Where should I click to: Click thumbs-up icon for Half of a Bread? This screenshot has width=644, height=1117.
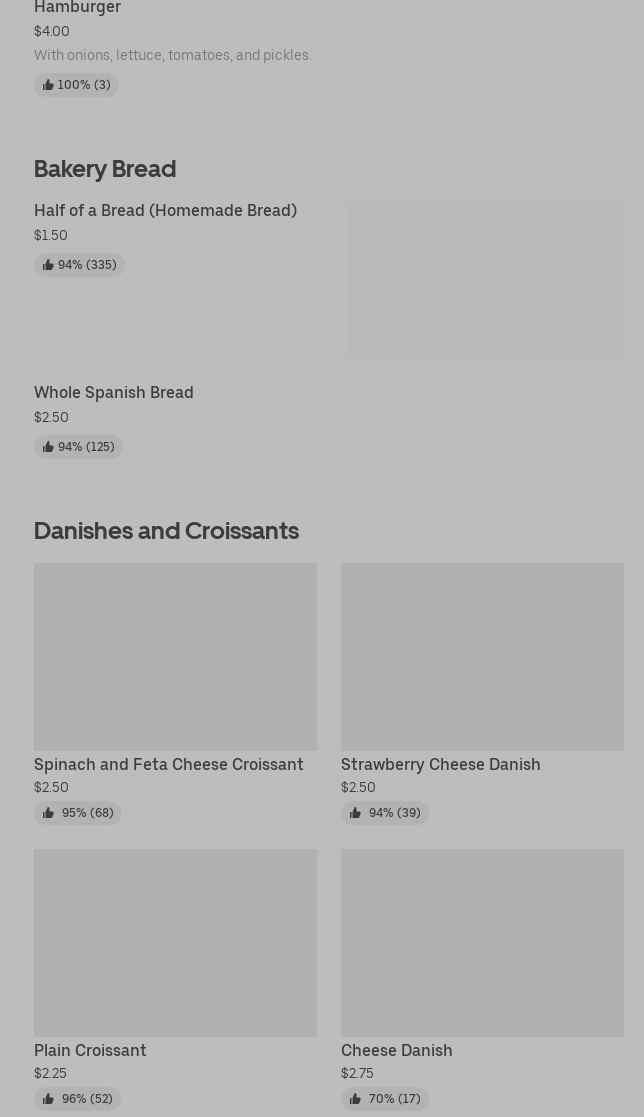click(x=48, y=265)
